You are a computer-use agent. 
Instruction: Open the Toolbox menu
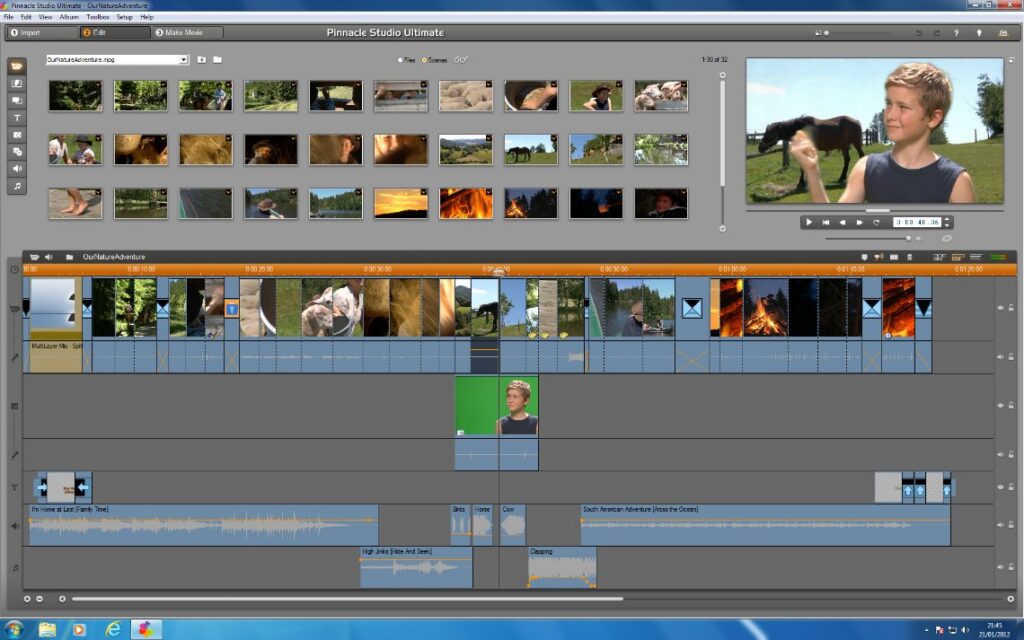pos(98,17)
